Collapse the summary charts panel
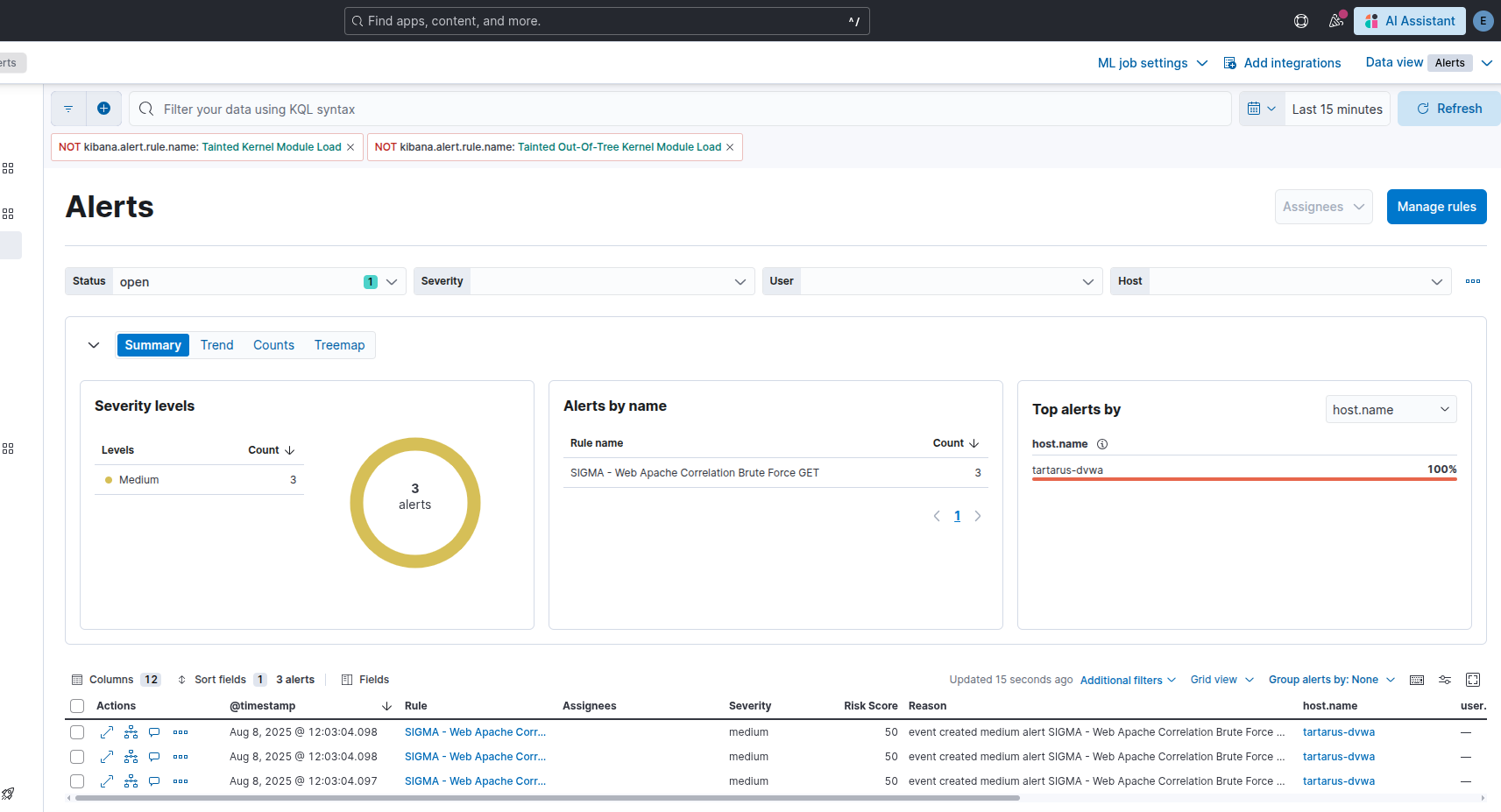Viewport: 1501px width, 812px height. [x=94, y=345]
